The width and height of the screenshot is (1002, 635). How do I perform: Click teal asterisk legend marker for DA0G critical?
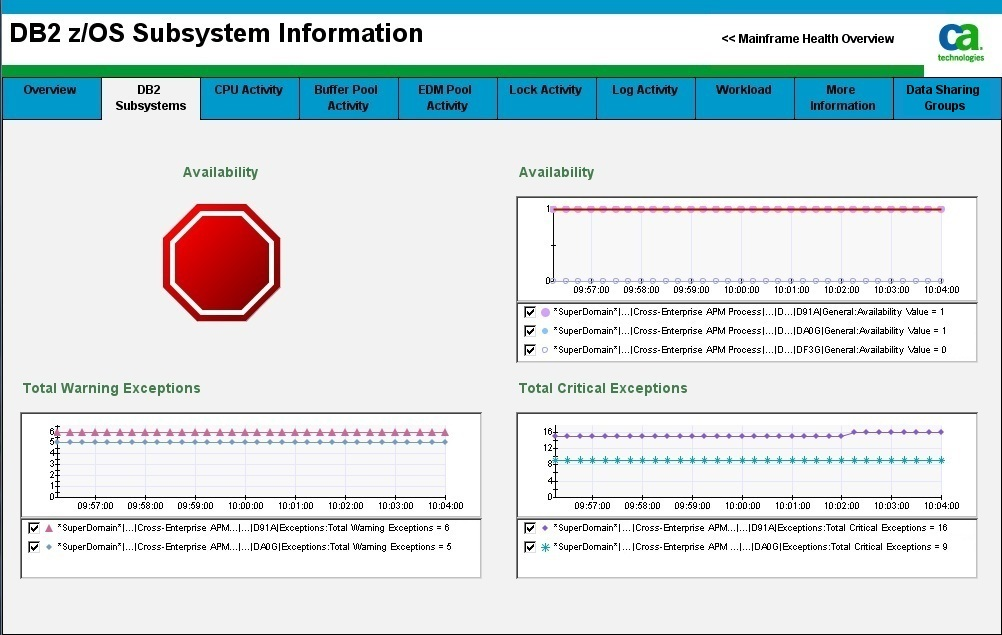click(x=545, y=547)
